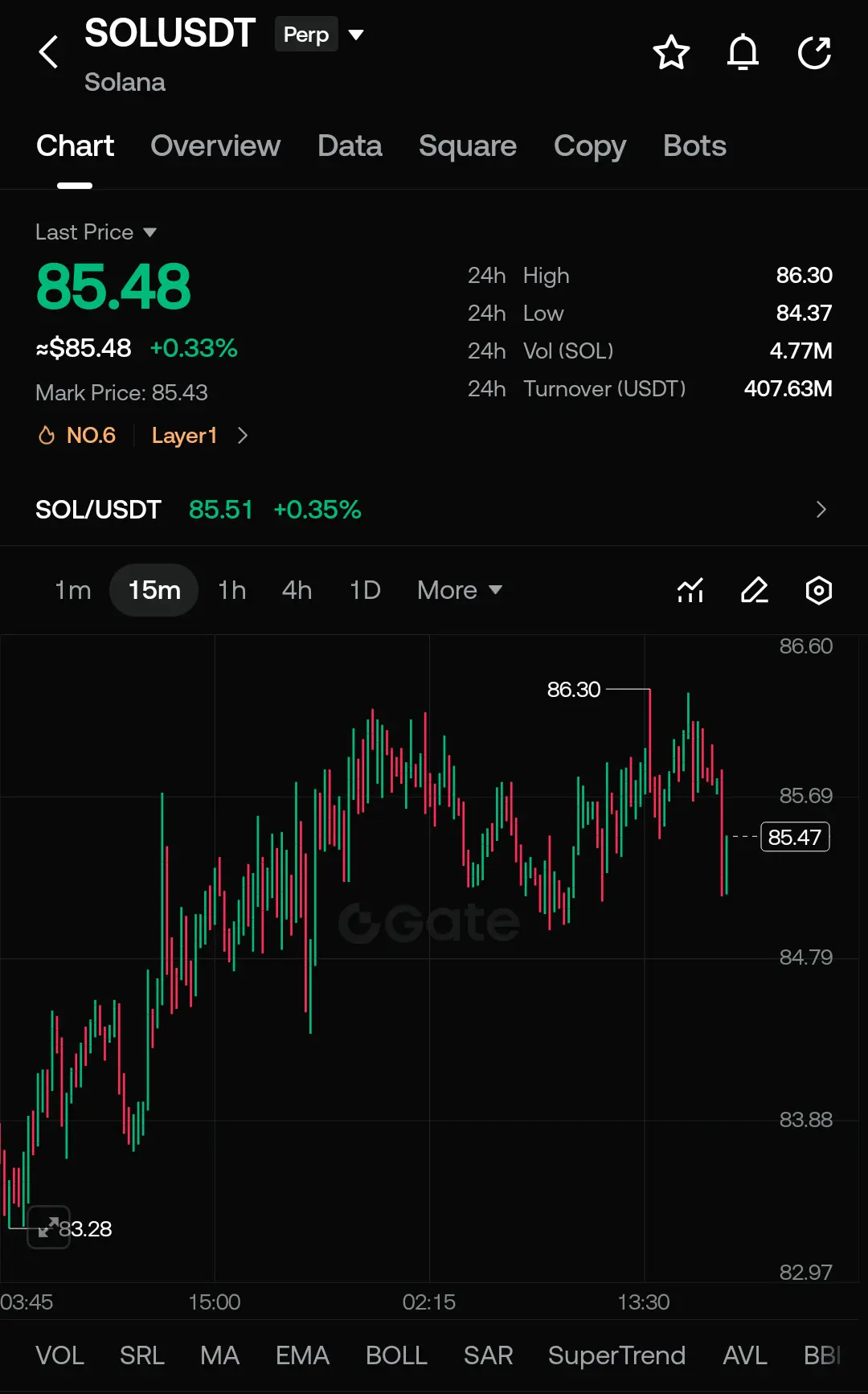This screenshot has width=868, height=1394.
Task: Share the SOLUSDT chart via share icon
Action: tap(814, 52)
